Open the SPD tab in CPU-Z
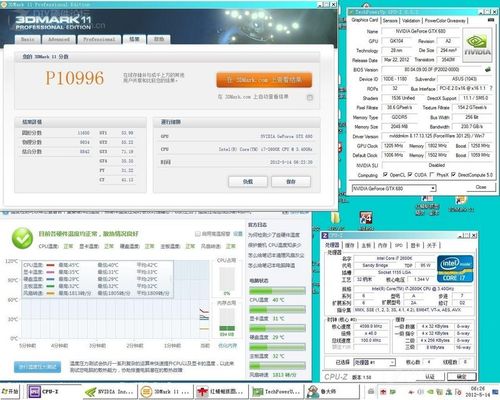500x400 pixels. tap(399, 245)
